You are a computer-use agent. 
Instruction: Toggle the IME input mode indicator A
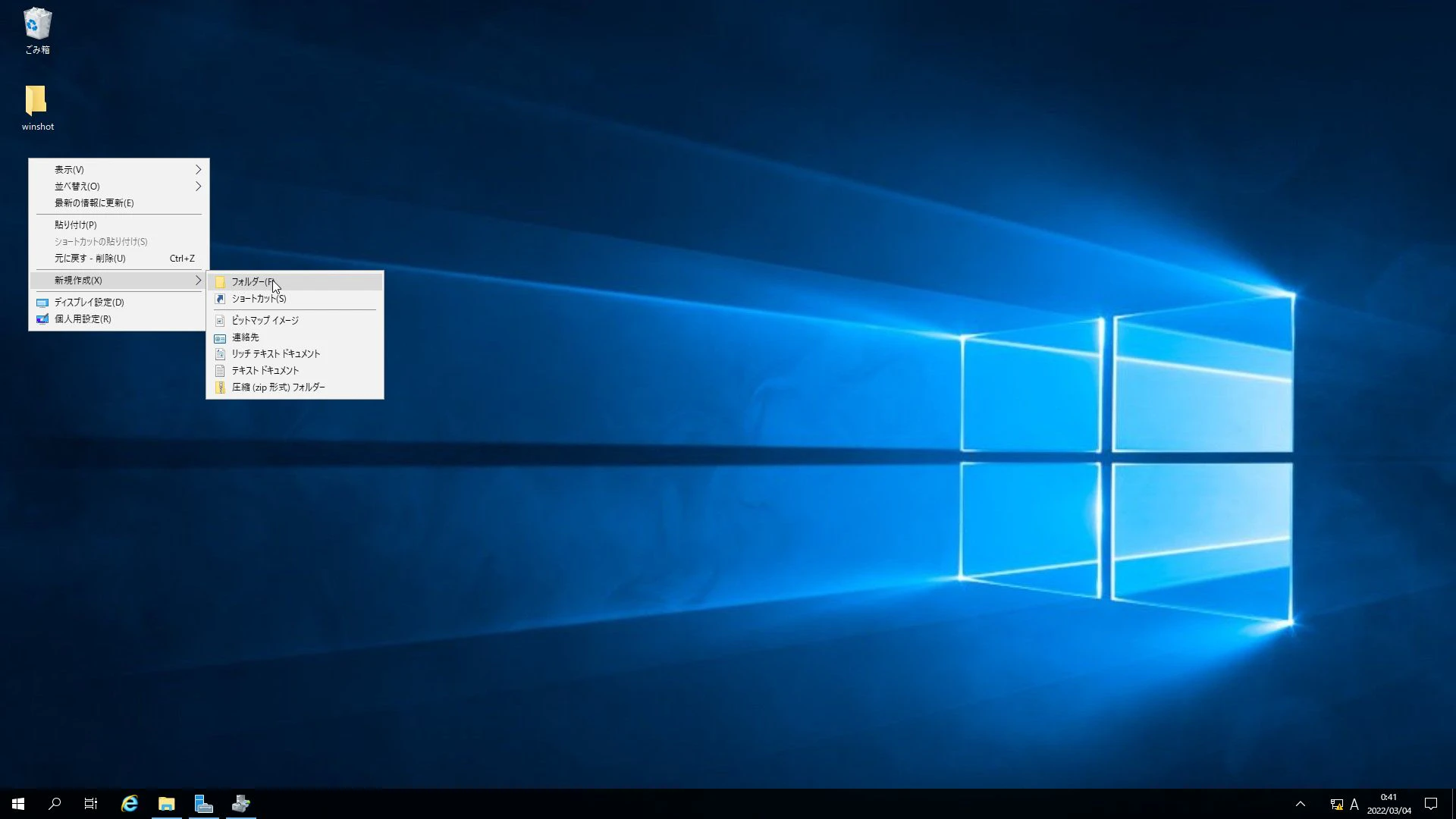pyautogui.click(x=1354, y=805)
